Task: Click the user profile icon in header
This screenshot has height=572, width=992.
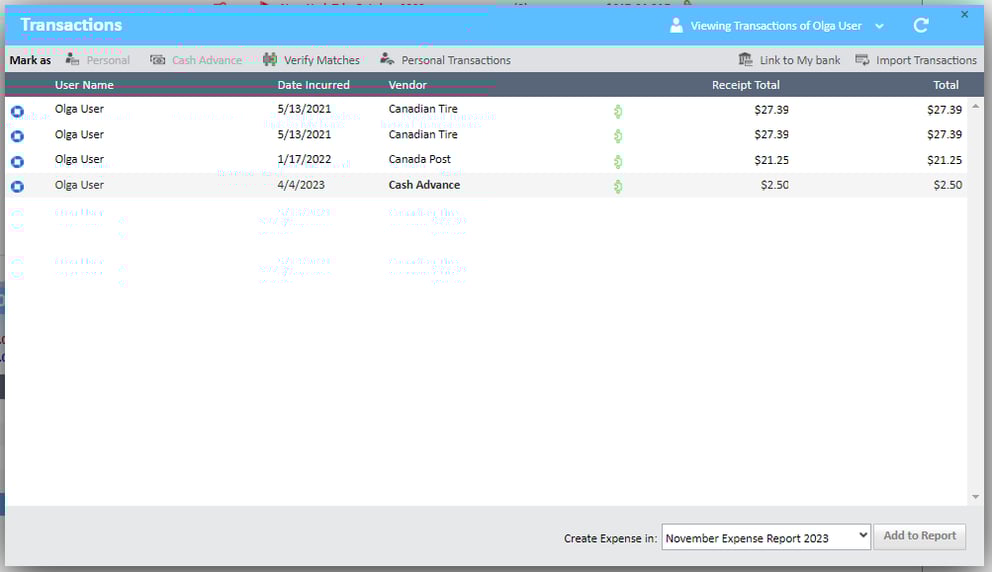Action: [x=676, y=25]
